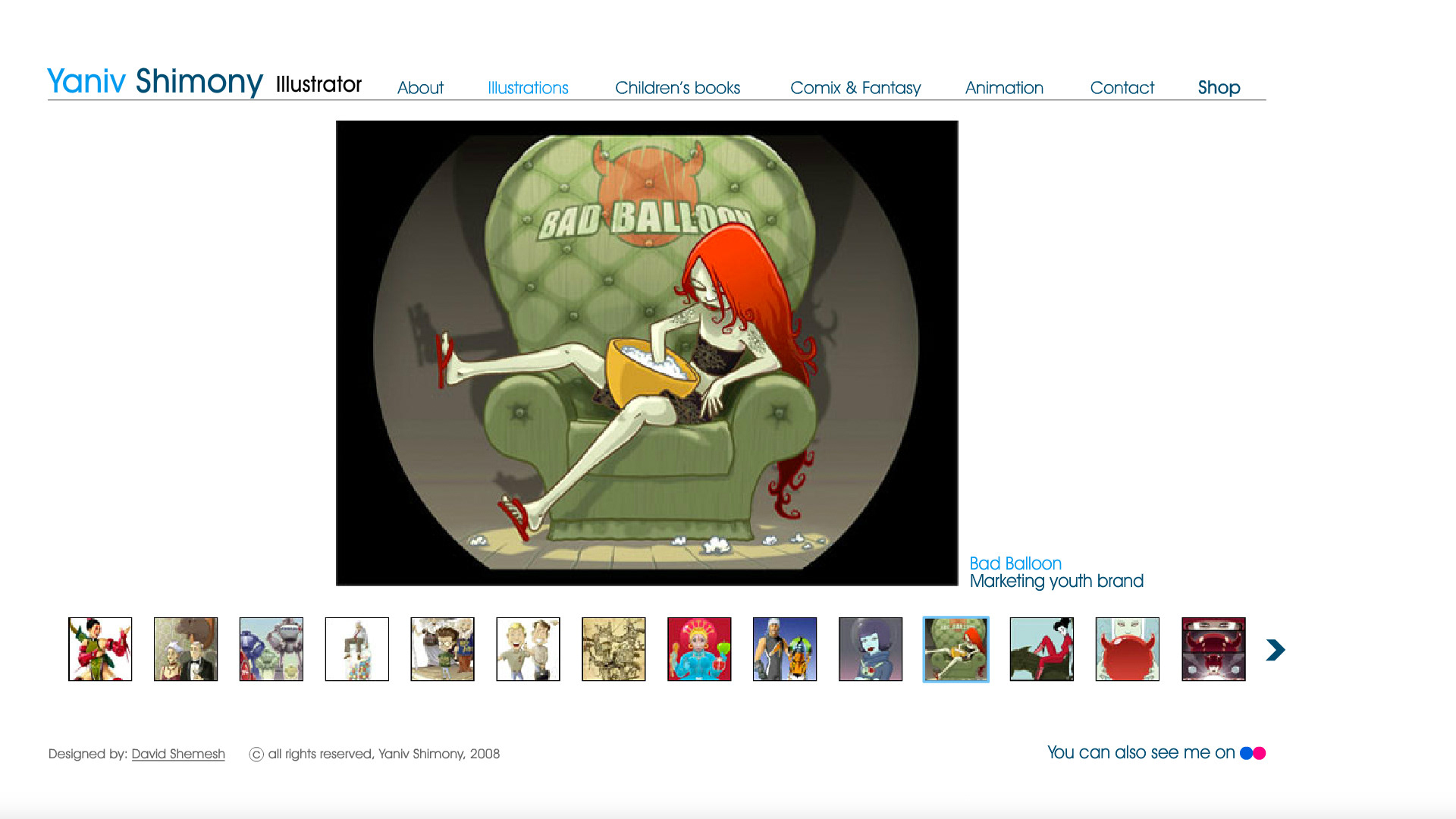
Task: Click the Flickr dots icon
Action: click(1253, 753)
